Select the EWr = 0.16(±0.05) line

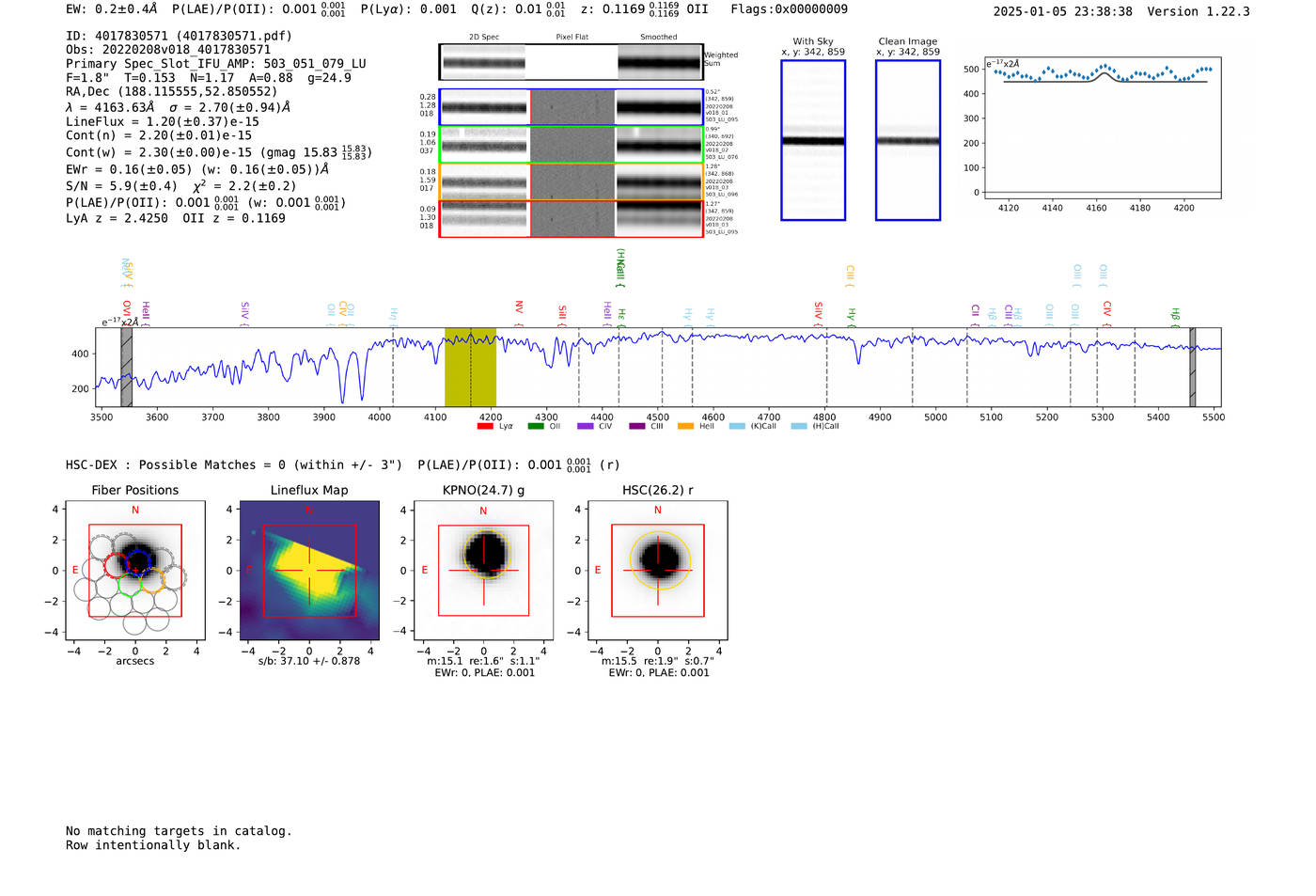197,169
